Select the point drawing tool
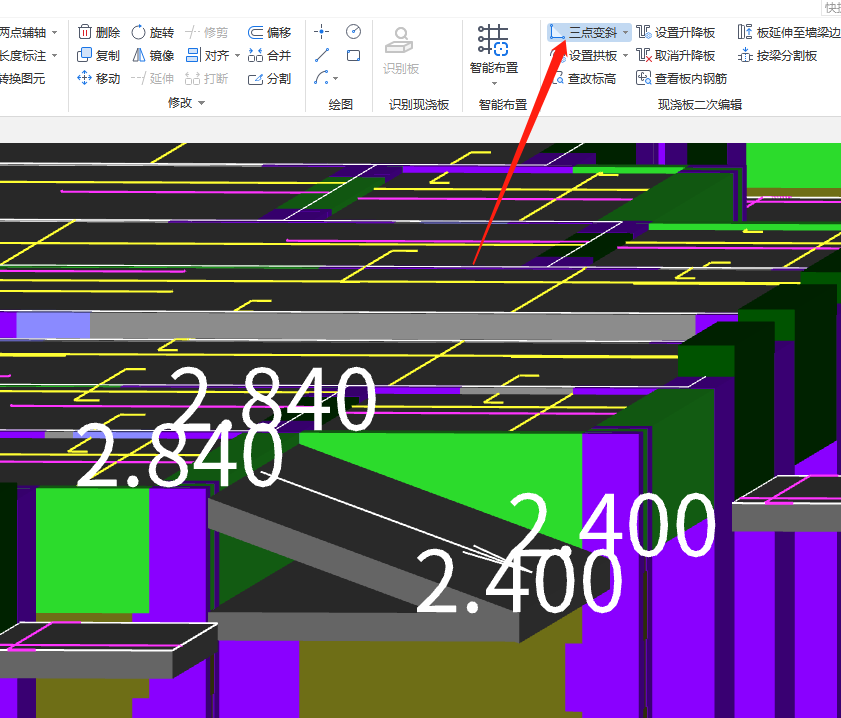This screenshot has height=718, width=841. (321, 32)
